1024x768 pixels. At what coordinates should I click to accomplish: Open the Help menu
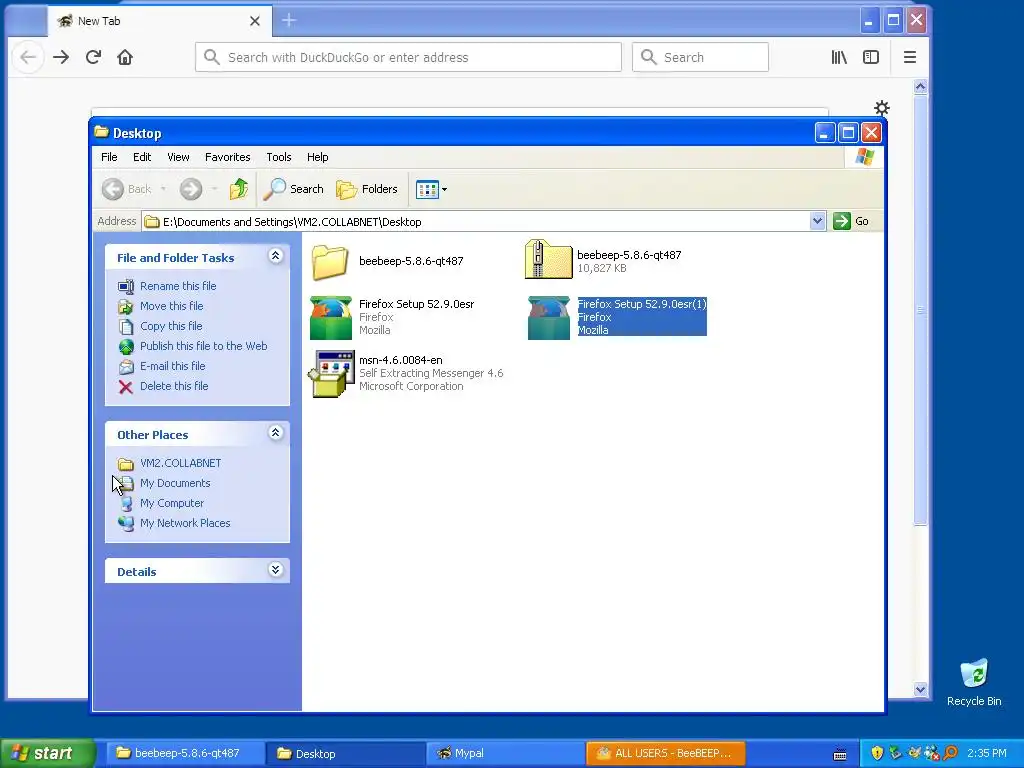click(317, 157)
